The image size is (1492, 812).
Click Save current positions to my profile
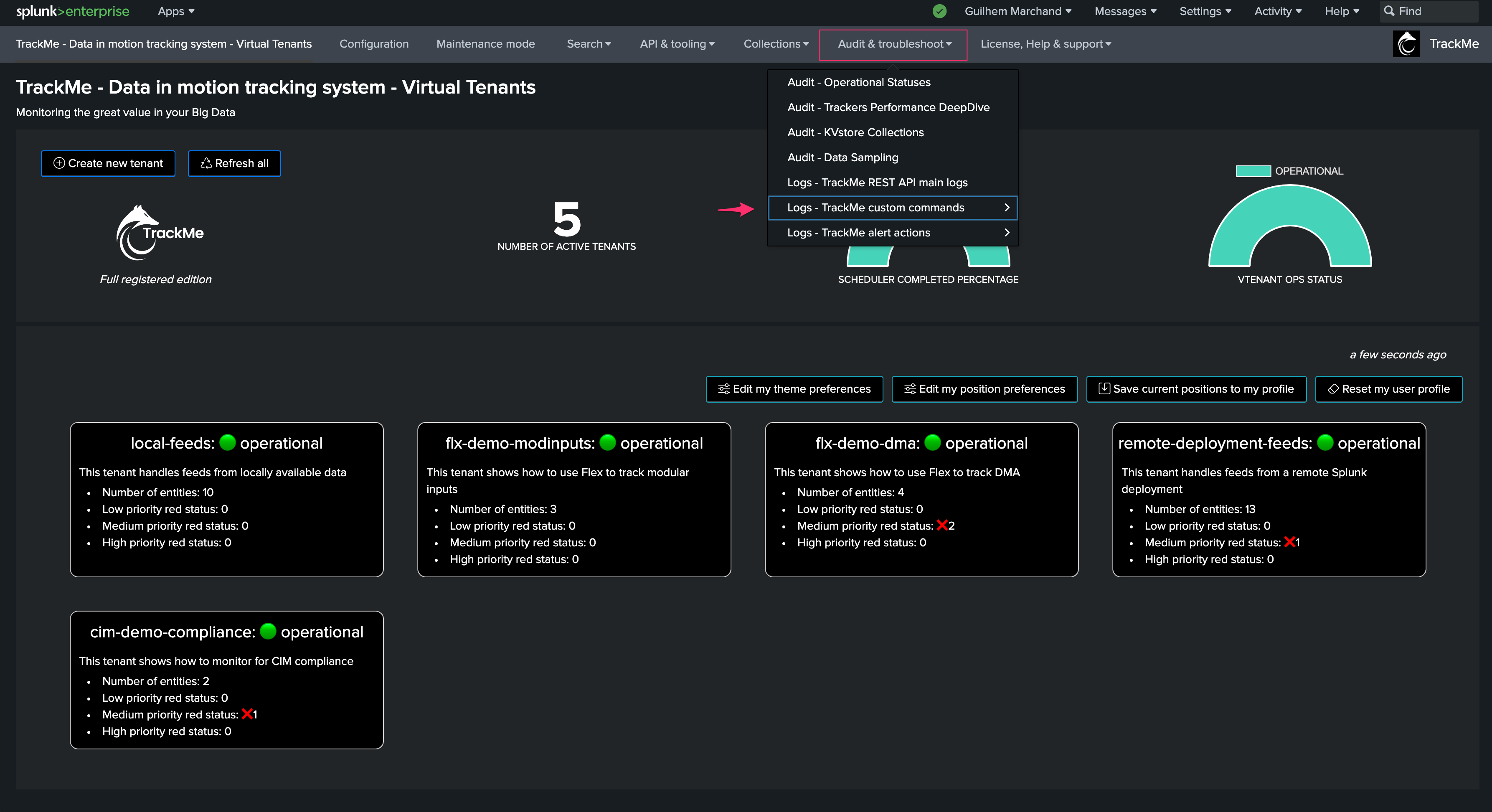point(1196,389)
